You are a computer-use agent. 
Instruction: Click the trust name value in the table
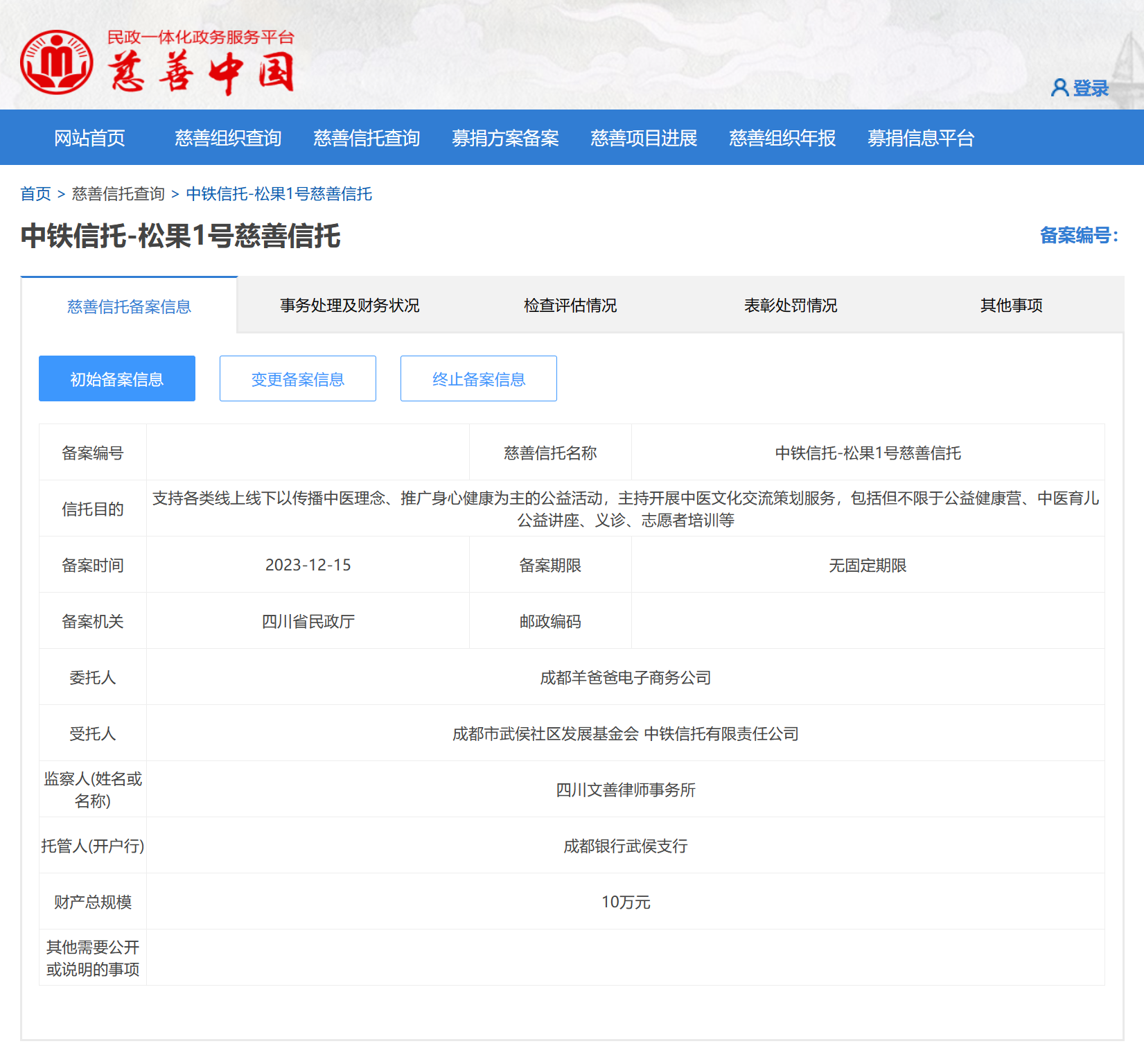pos(868,453)
